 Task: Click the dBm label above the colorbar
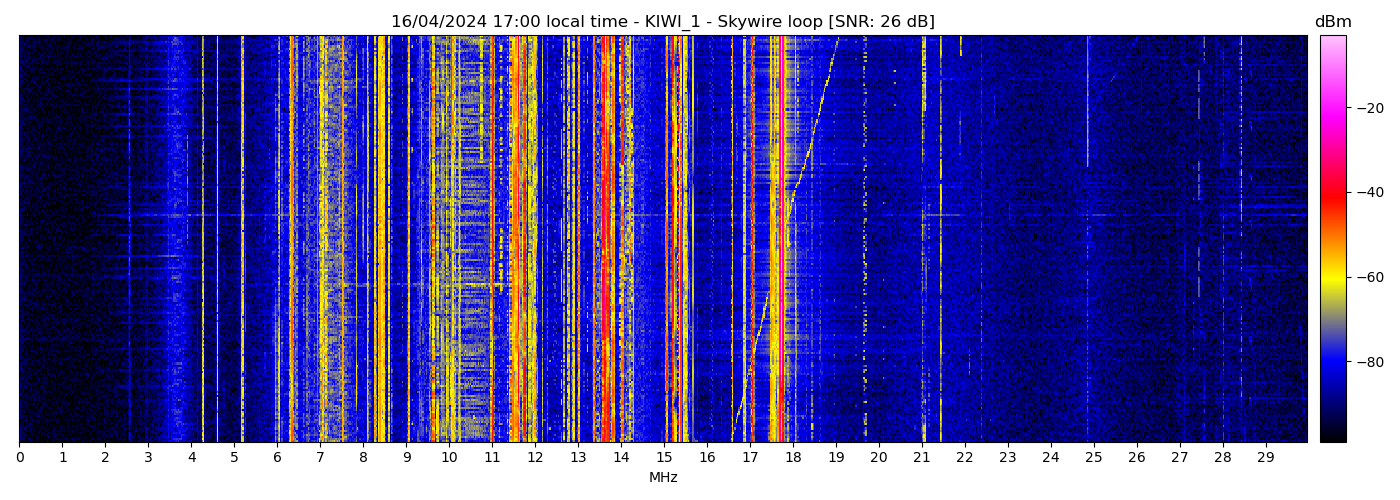click(1332, 22)
